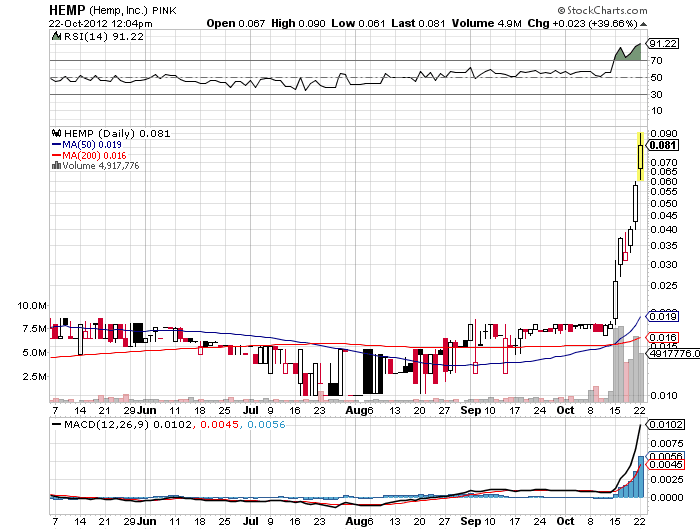This screenshot has width=700, height=530.
Task: Click the 0.090 price axis label
Action: click(664, 134)
